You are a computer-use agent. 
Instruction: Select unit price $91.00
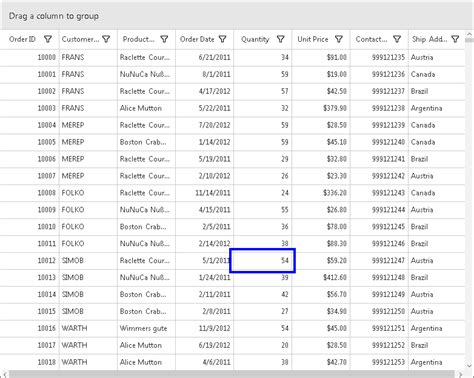pos(321,57)
